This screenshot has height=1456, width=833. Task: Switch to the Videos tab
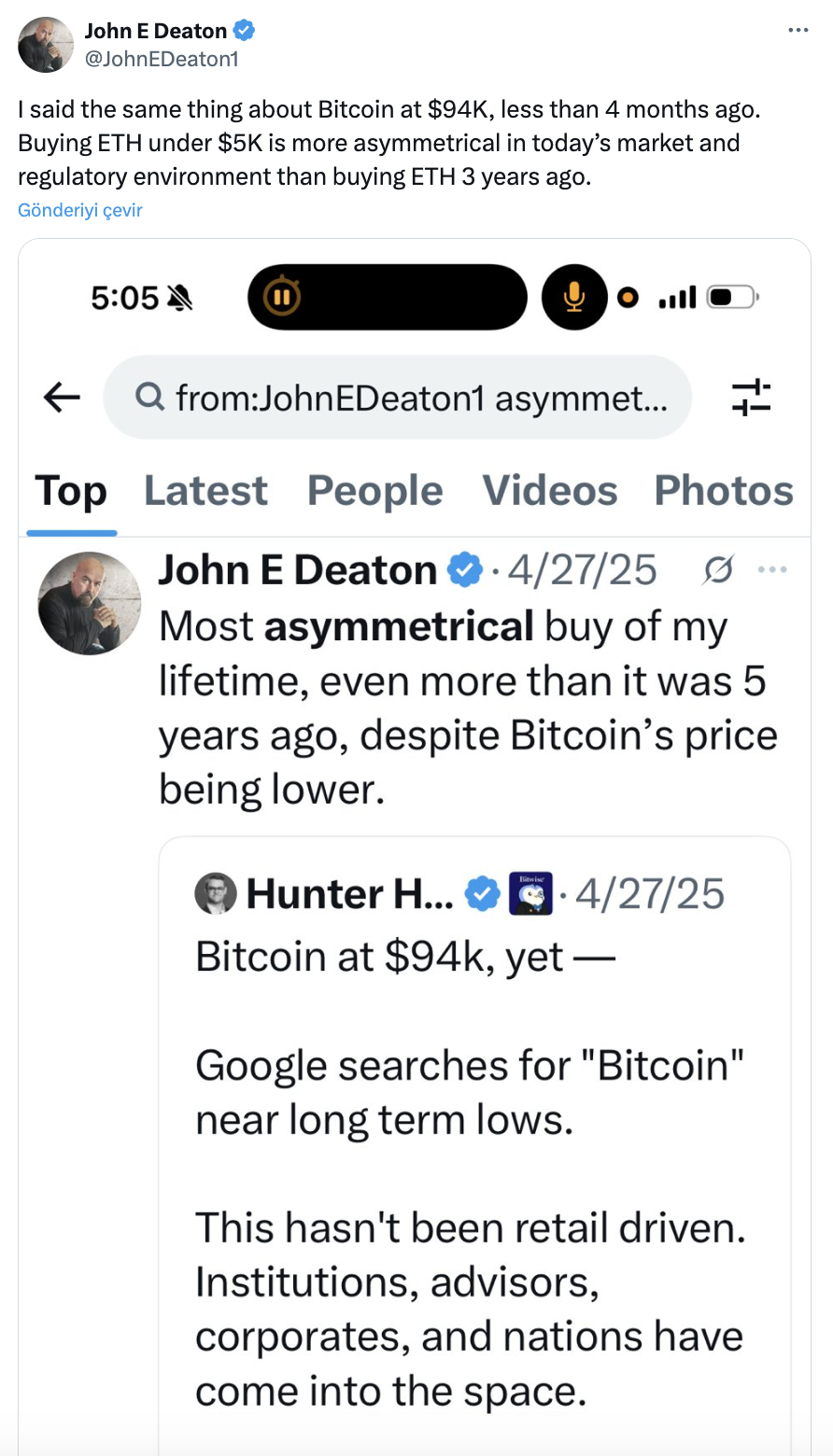(549, 491)
